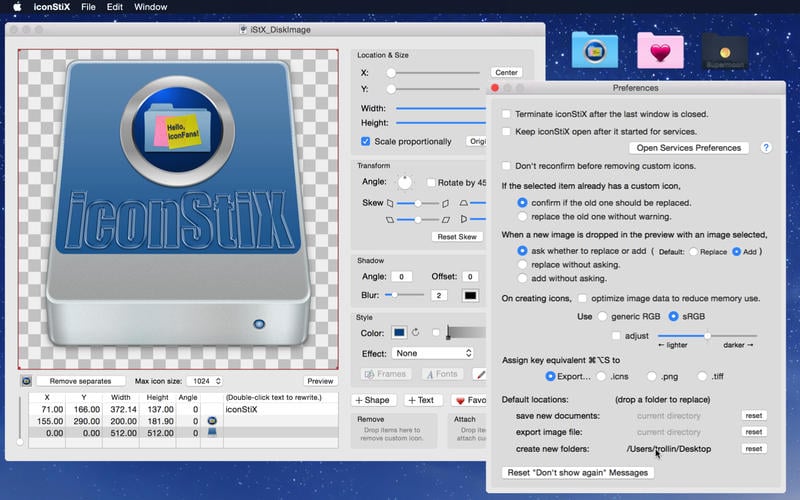Select replace the old one without warning
Image resolution: width=800 pixels, height=500 pixels.
522,216
